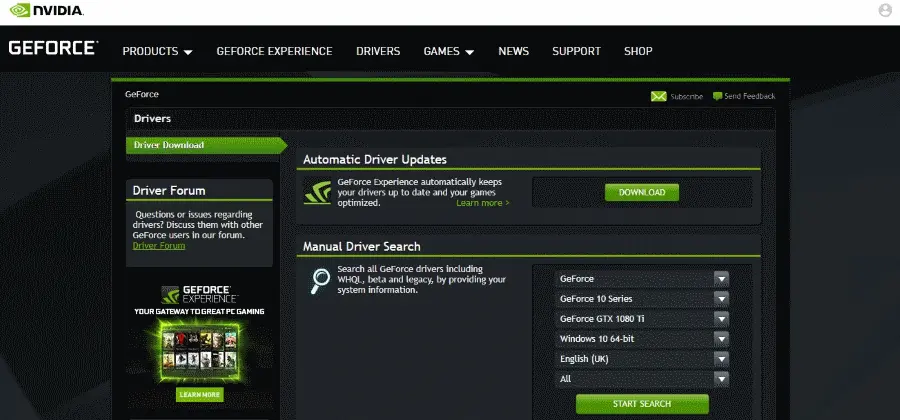
Task: Click the GeForce Experience games monitor image
Action: pyautogui.click(x=199, y=351)
